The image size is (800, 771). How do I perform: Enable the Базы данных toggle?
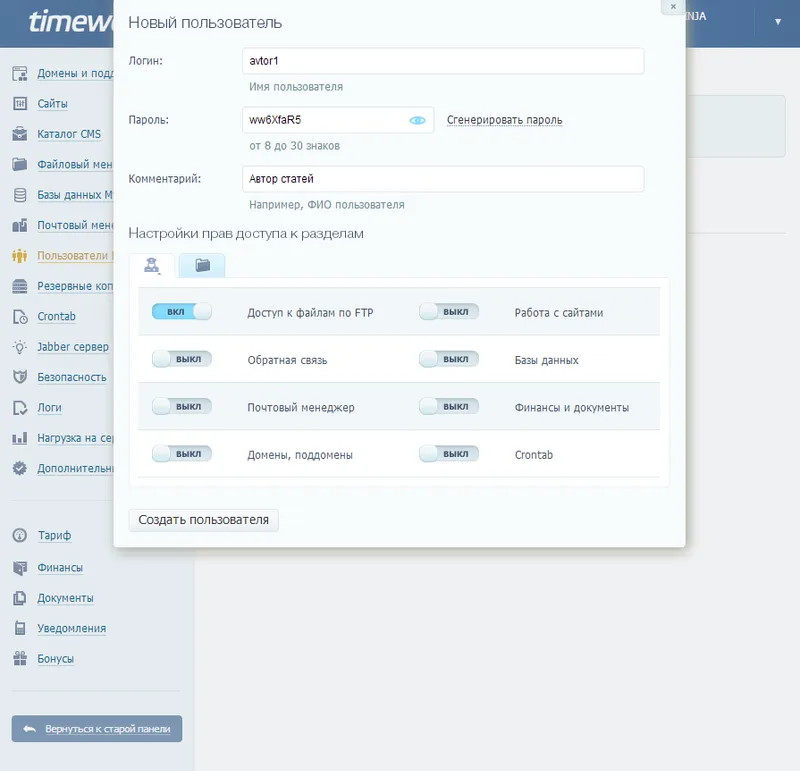coord(448,359)
